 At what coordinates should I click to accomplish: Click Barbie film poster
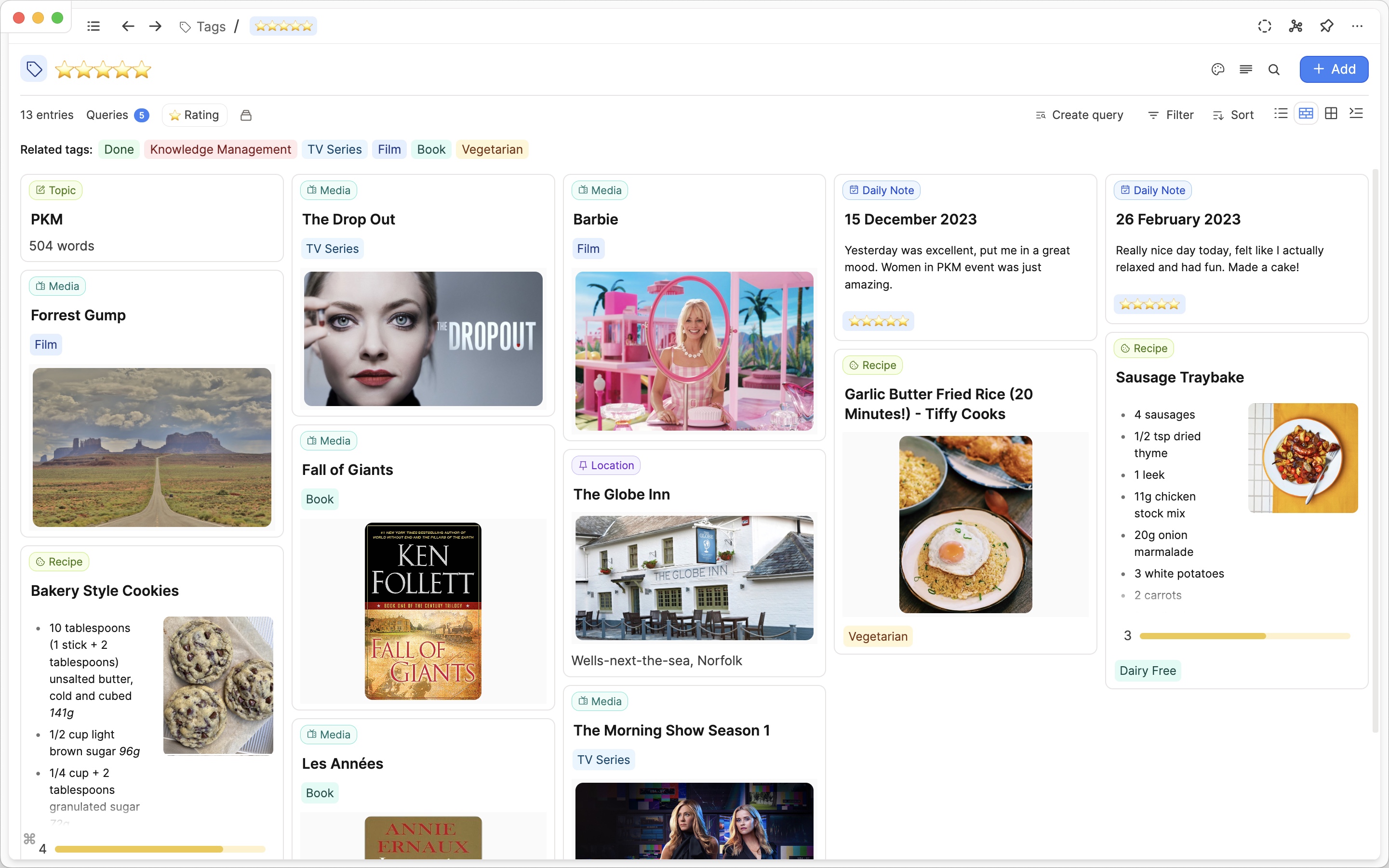click(694, 351)
